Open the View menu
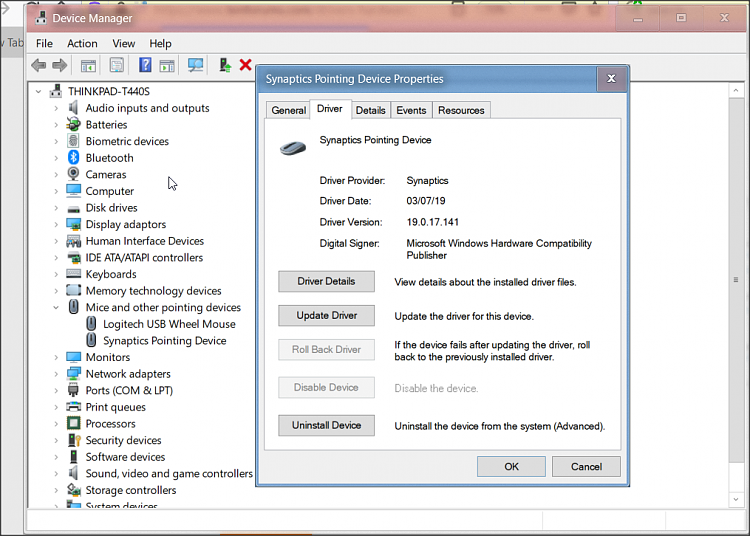 tap(123, 44)
